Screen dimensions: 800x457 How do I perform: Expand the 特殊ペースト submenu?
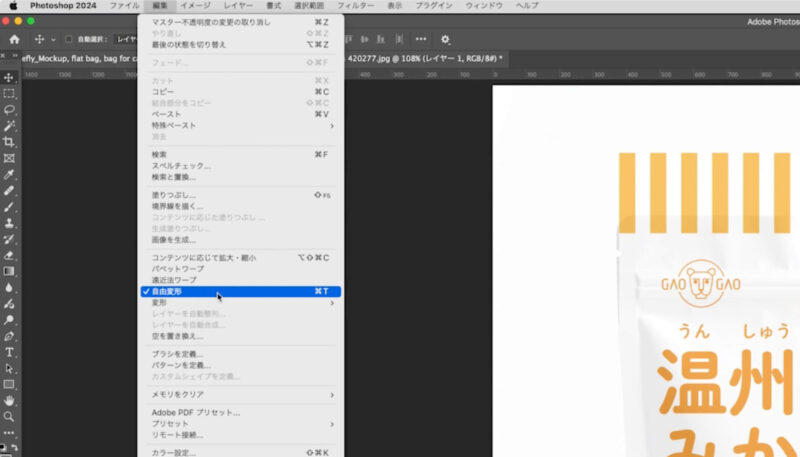click(x=241, y=125)
